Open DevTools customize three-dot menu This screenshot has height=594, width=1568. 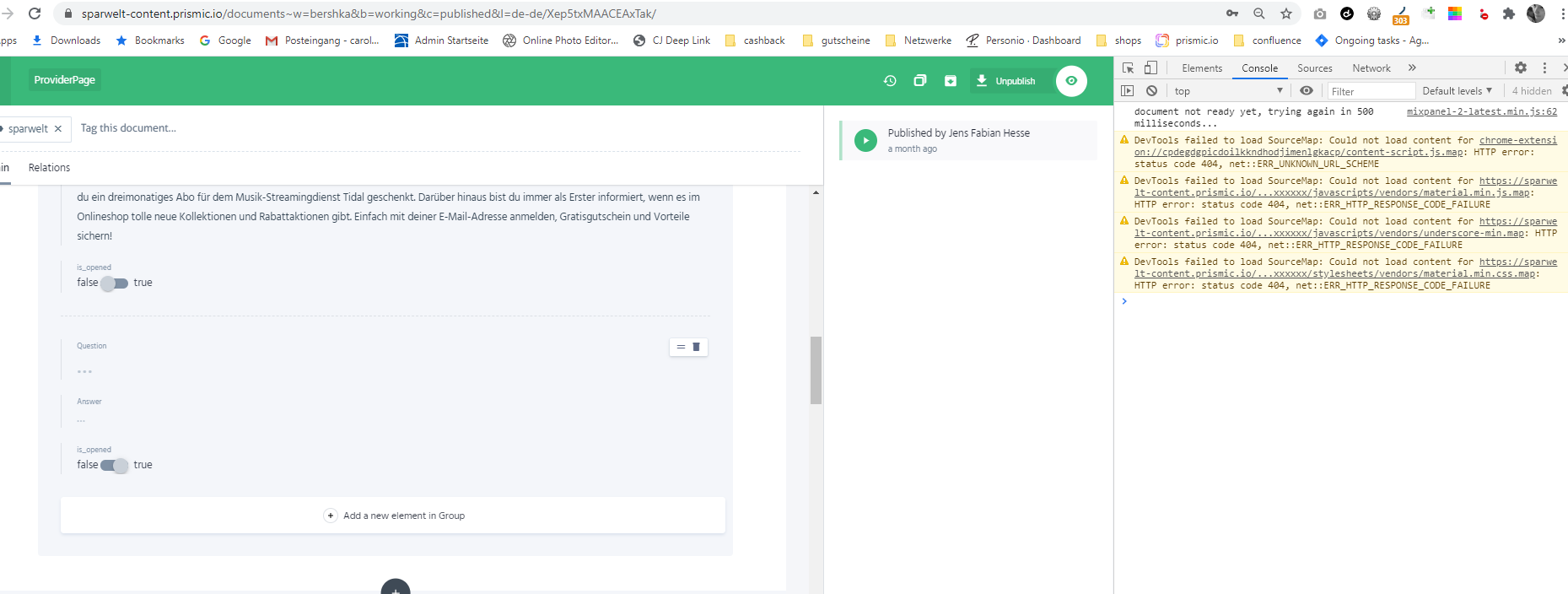pyautogui.click(x=1544, y=68)
